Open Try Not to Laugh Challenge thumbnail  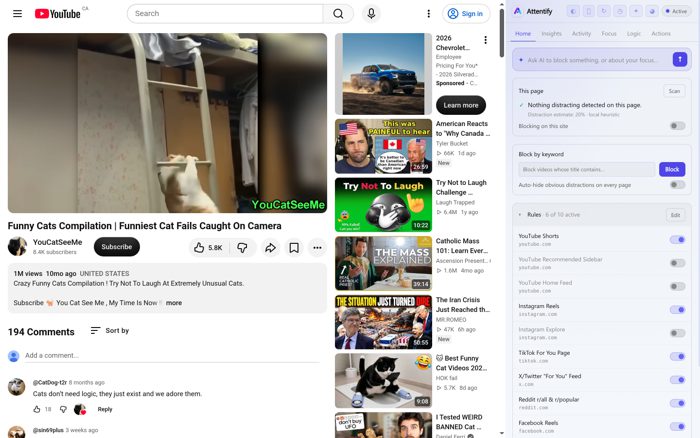[x=383, y=205]
